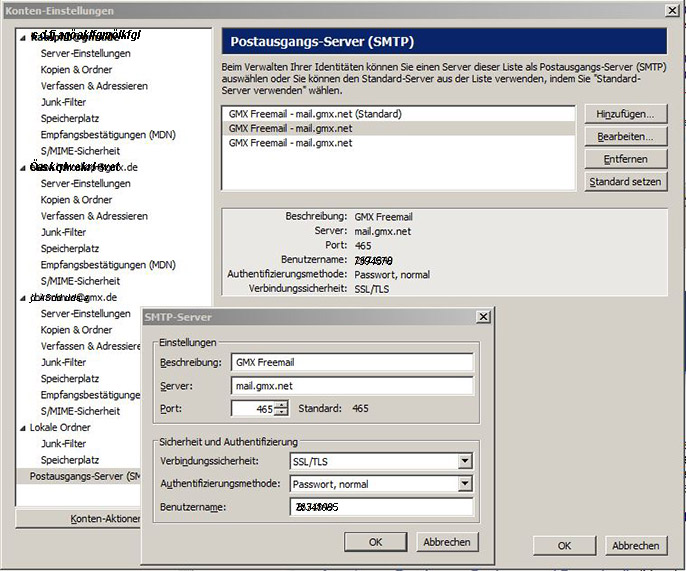Collapse the Lokale Ordner tree node
Screen dimensions: 686x571
(22, 427)
